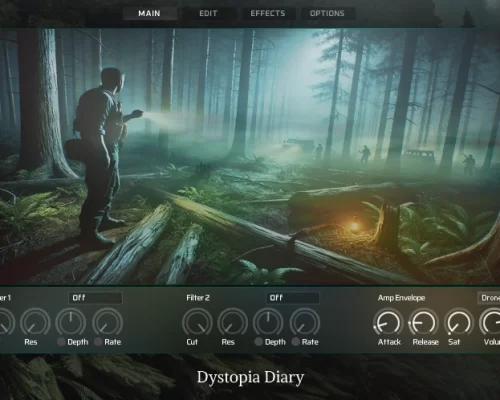Click the "Amp Envelope" section label
The height and width of the screenshot is (400, 500).
click(x=401, y=298)
